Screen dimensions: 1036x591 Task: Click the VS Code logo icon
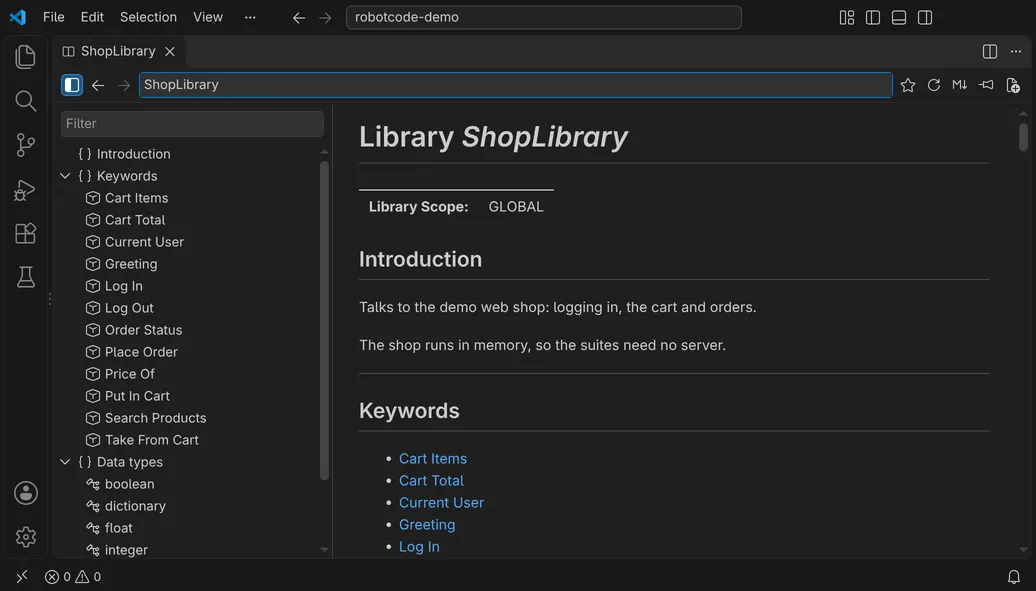coord(17,17)
